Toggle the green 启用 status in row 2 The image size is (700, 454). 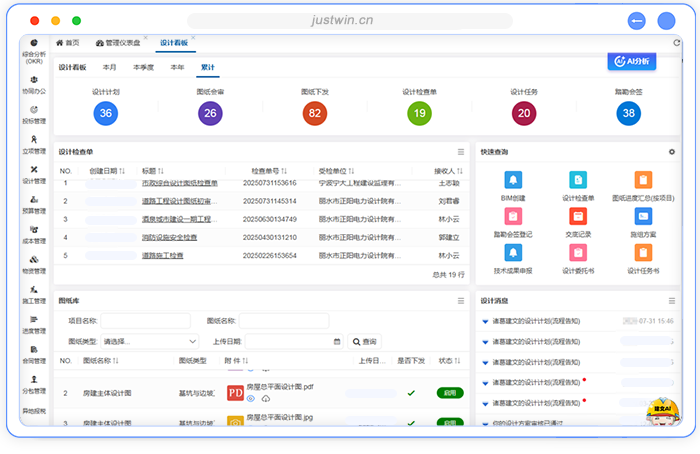(x=450, y=393)
